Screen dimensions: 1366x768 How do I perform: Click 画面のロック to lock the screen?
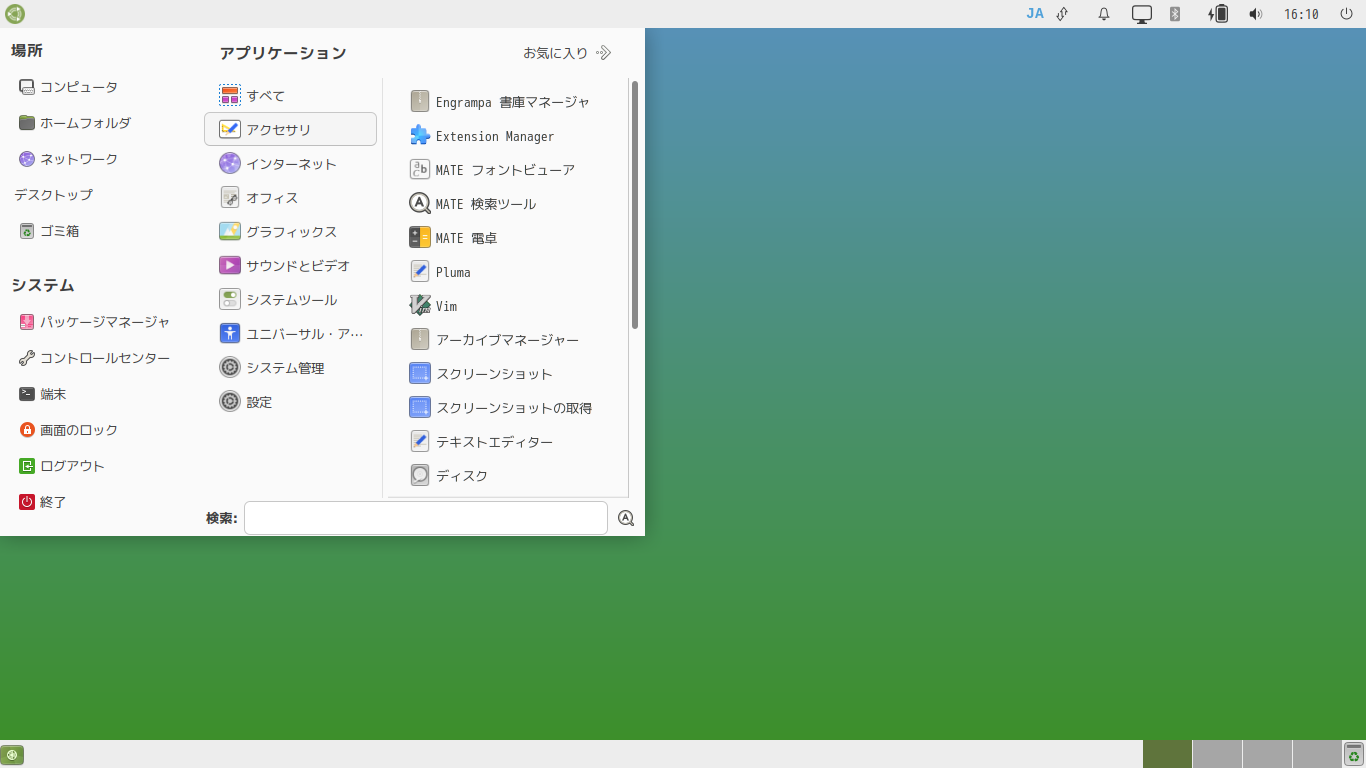pyautogui.click(x=68, y=430)
